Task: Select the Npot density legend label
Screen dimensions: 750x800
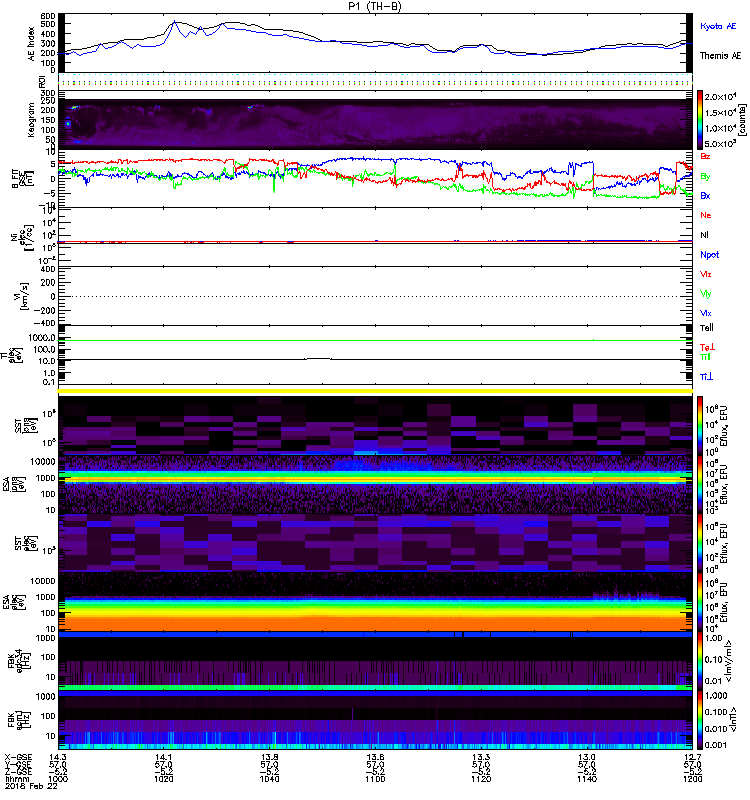Action: pos(709,255)
